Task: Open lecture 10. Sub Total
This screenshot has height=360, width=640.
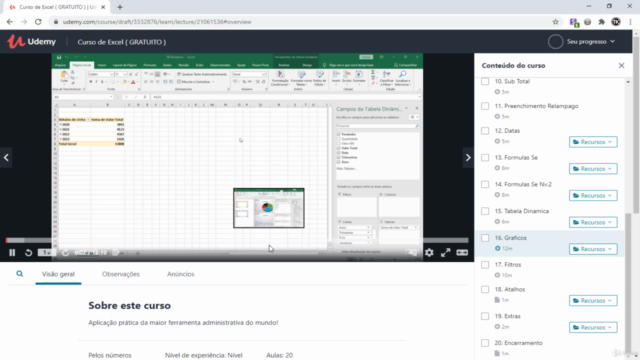Action: tap(512, 81)
